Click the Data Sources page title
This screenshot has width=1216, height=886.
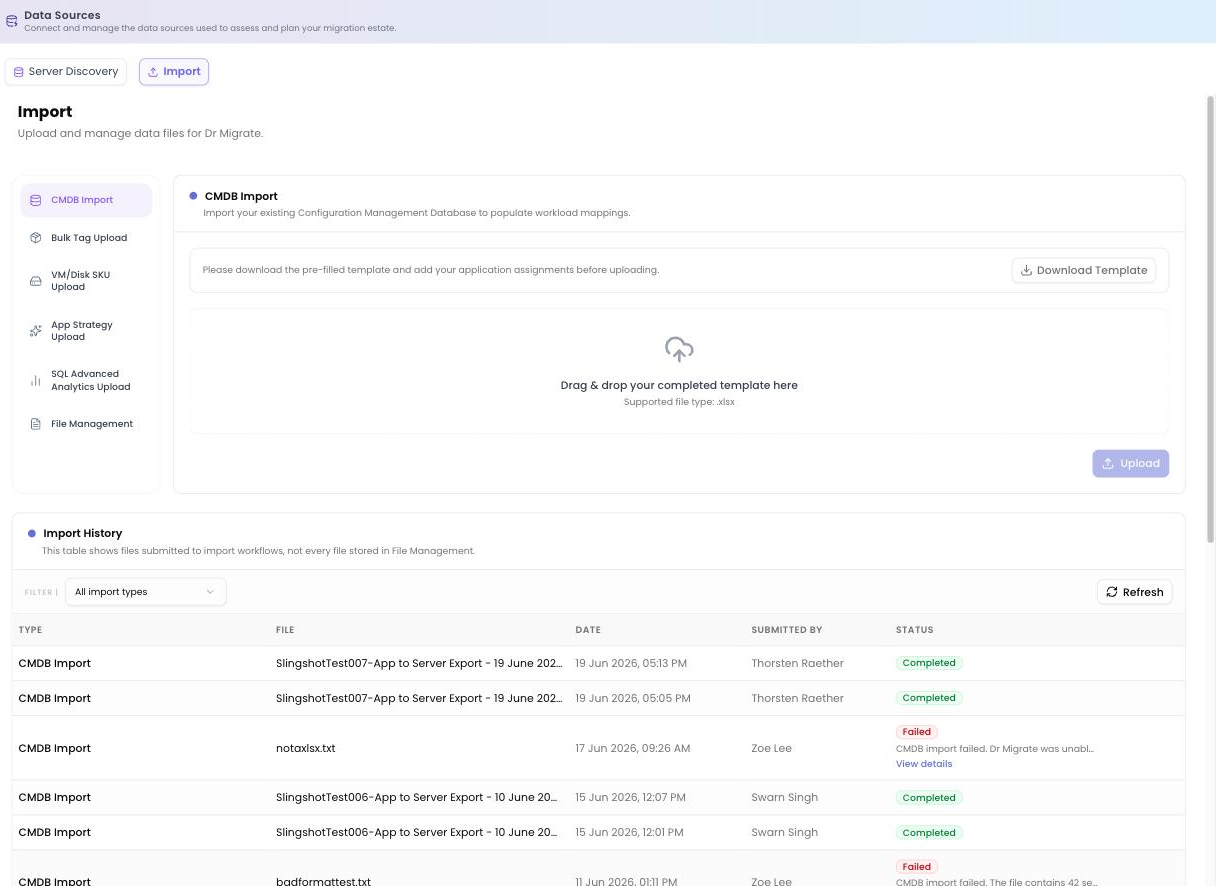[62, 15]
